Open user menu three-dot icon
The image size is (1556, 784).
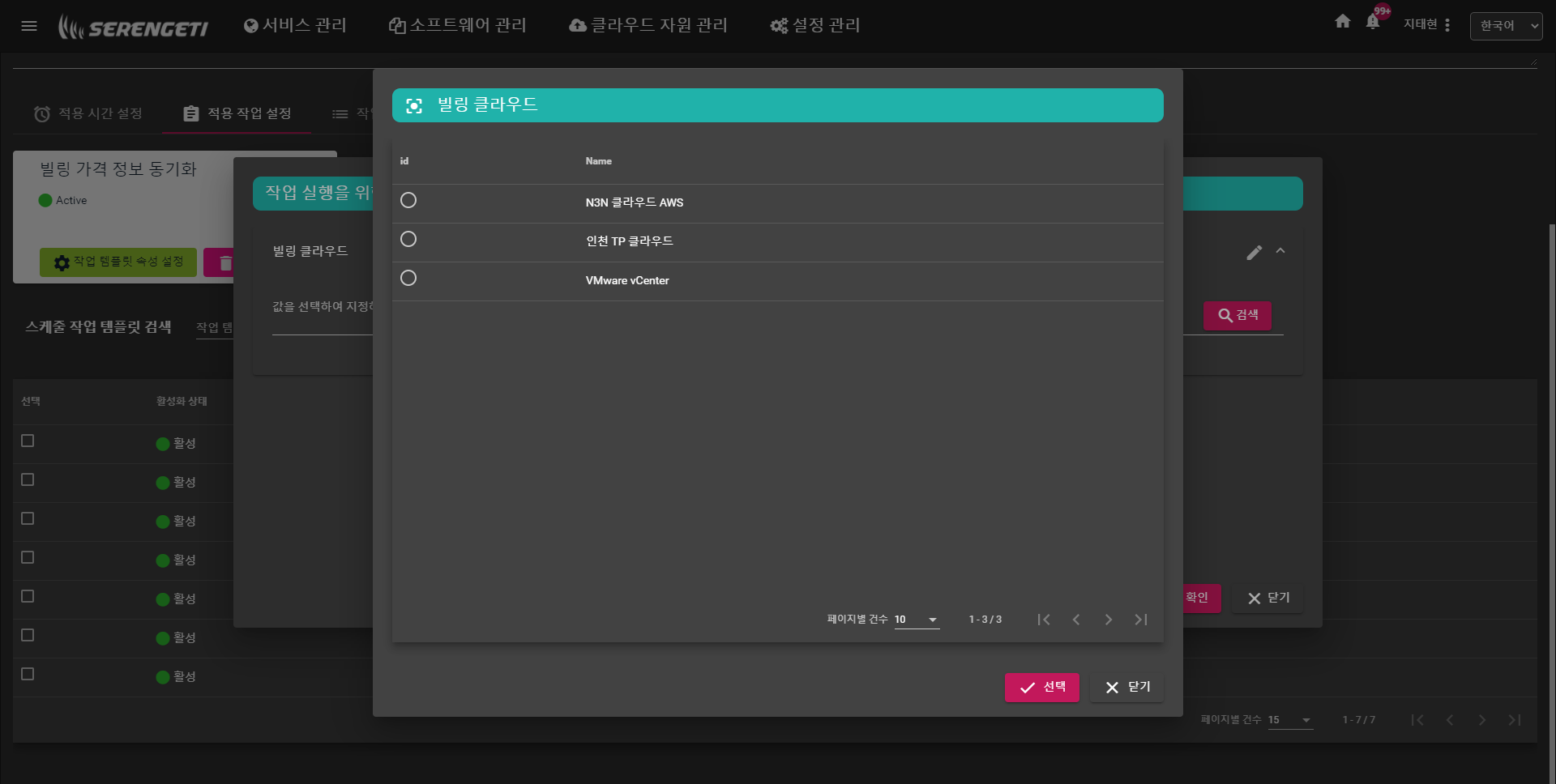(1447, 25)
